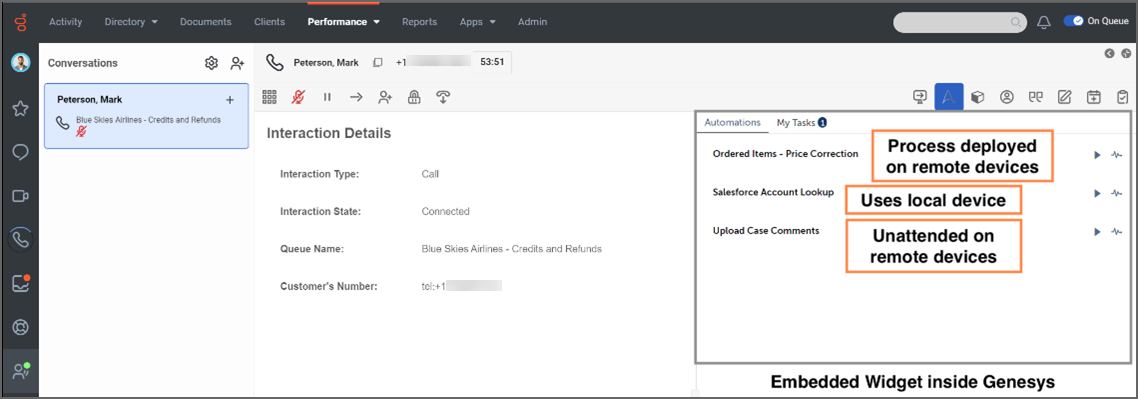
Task: Open the help lifebuoy sidebar icon
Action: 20,327
